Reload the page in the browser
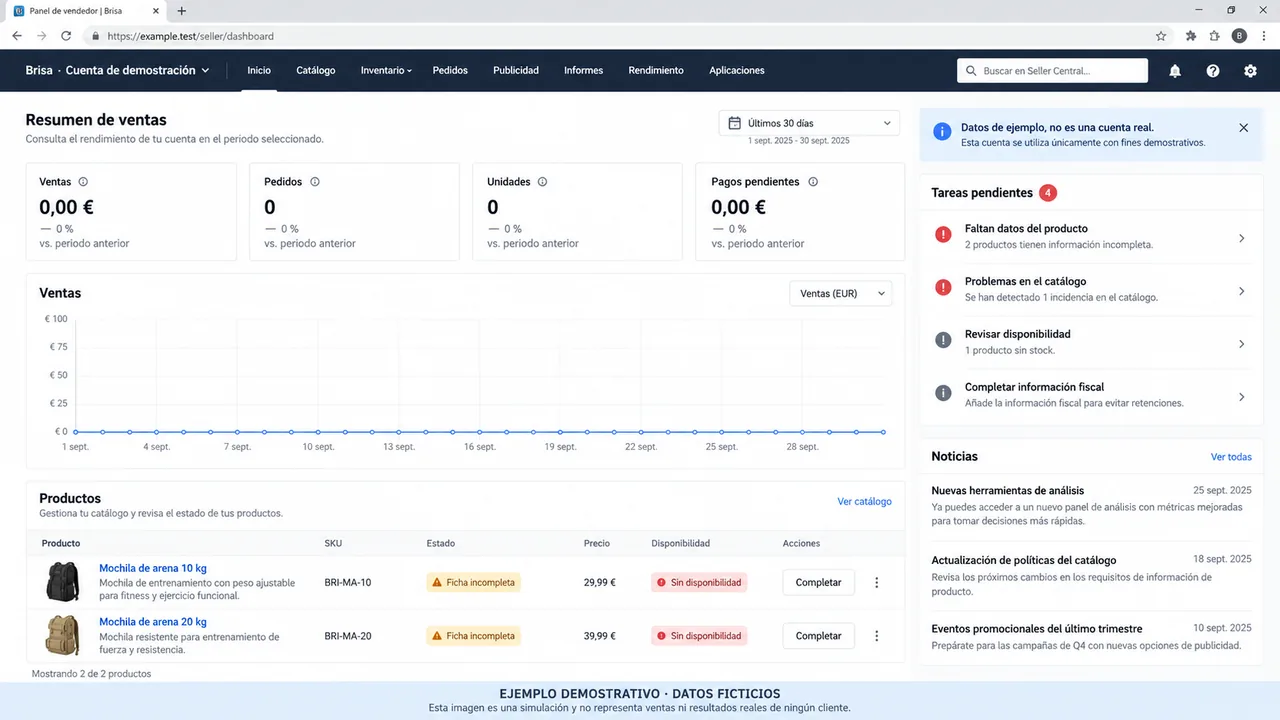The width and height of the screenshot is (1280, 720). [x=66, y=36]
